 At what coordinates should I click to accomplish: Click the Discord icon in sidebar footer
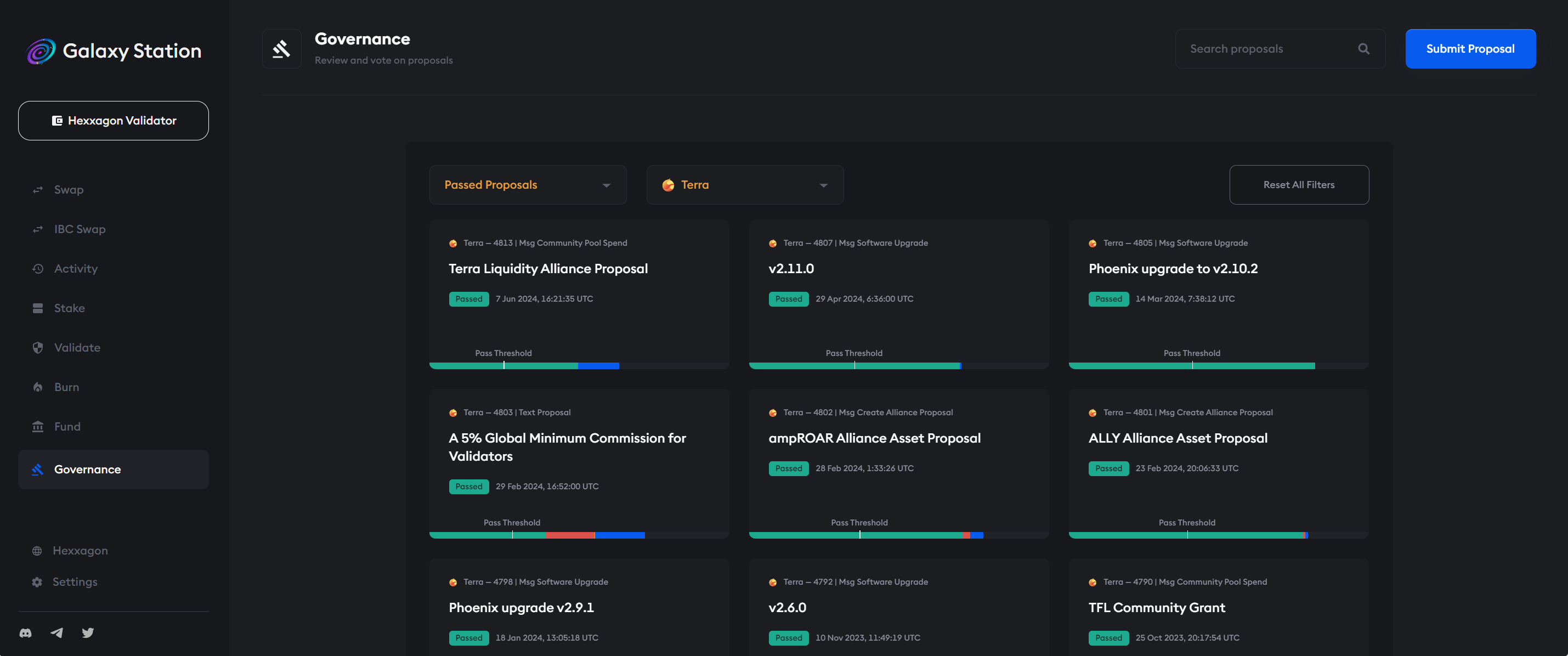pyautogui.click(x=26, y=633)
